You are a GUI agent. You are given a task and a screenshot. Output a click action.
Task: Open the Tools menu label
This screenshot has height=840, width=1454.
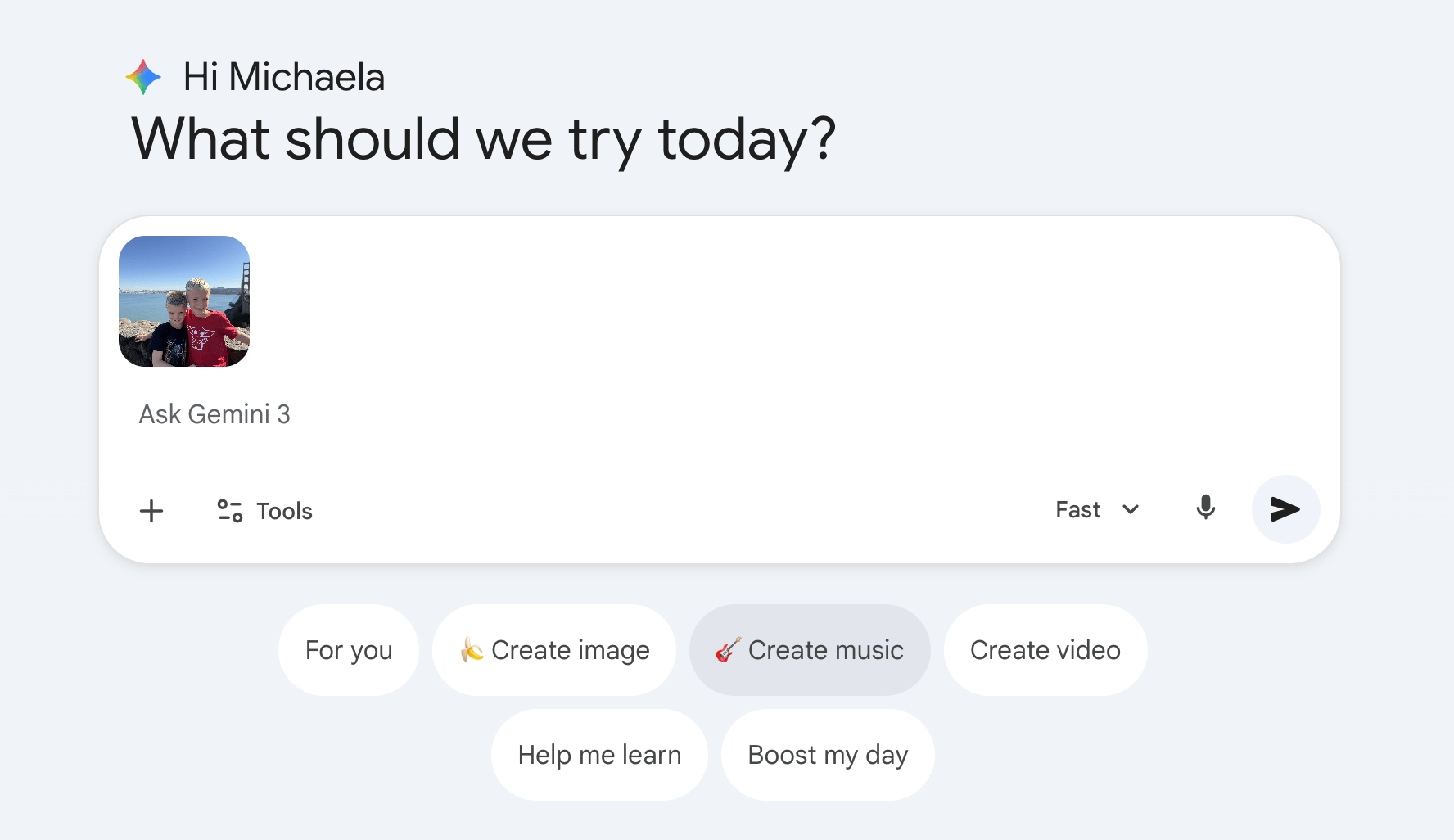point(284,511)
